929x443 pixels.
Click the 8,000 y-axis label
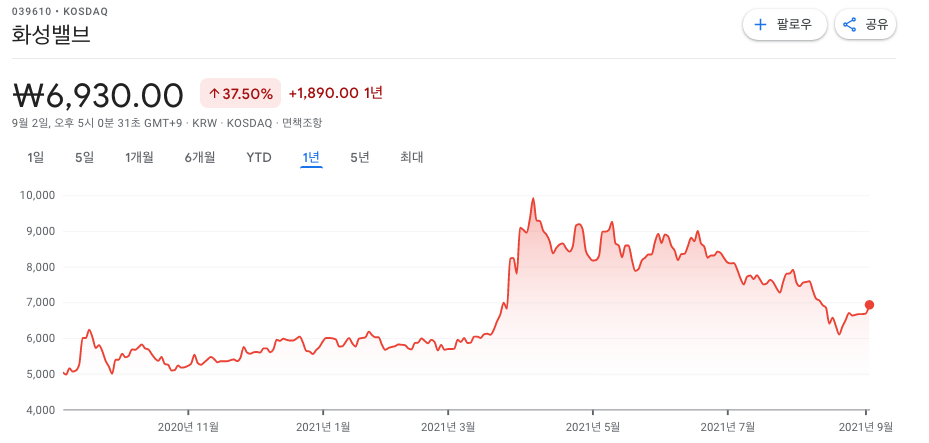click(x=40, y=267)
